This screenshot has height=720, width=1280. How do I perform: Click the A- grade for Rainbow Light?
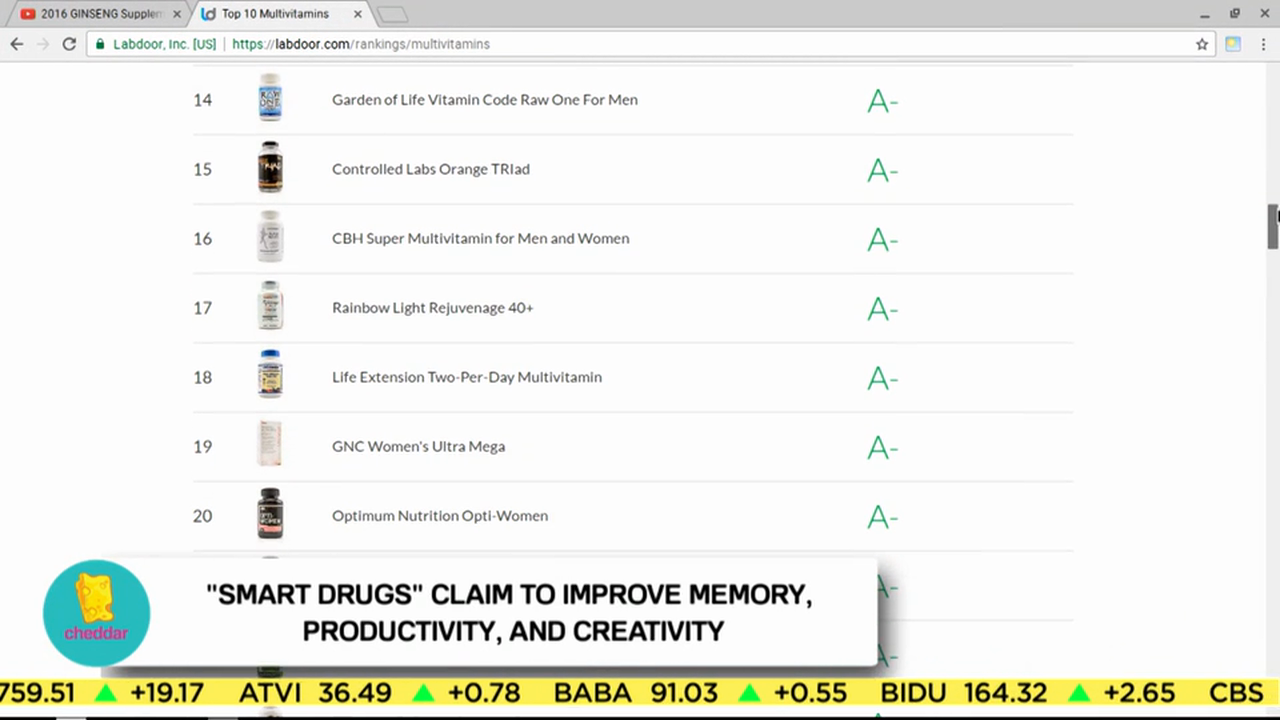pos(882,309)
